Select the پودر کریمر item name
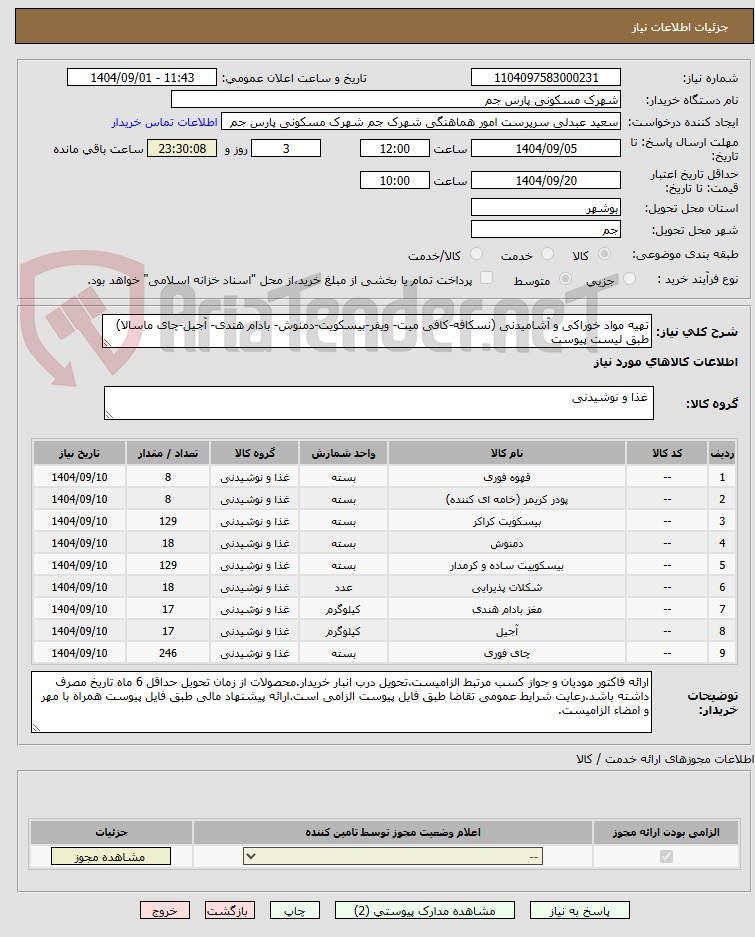Viewport: 755px width, 937px height. tap(507, 500)
